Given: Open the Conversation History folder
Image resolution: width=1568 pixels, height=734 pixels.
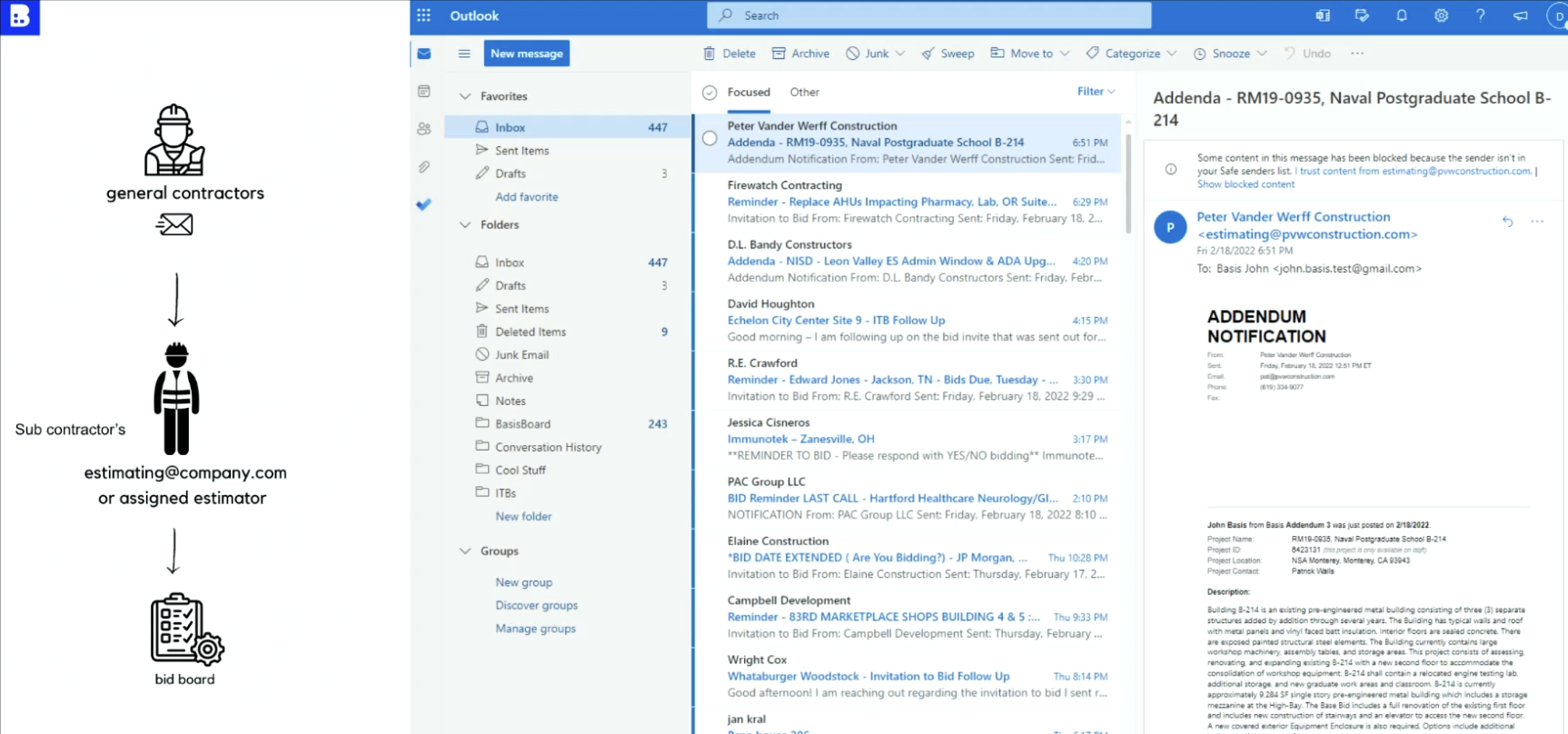Looking at the screenshot, I should pyautogui.click(x=568, y=447).
